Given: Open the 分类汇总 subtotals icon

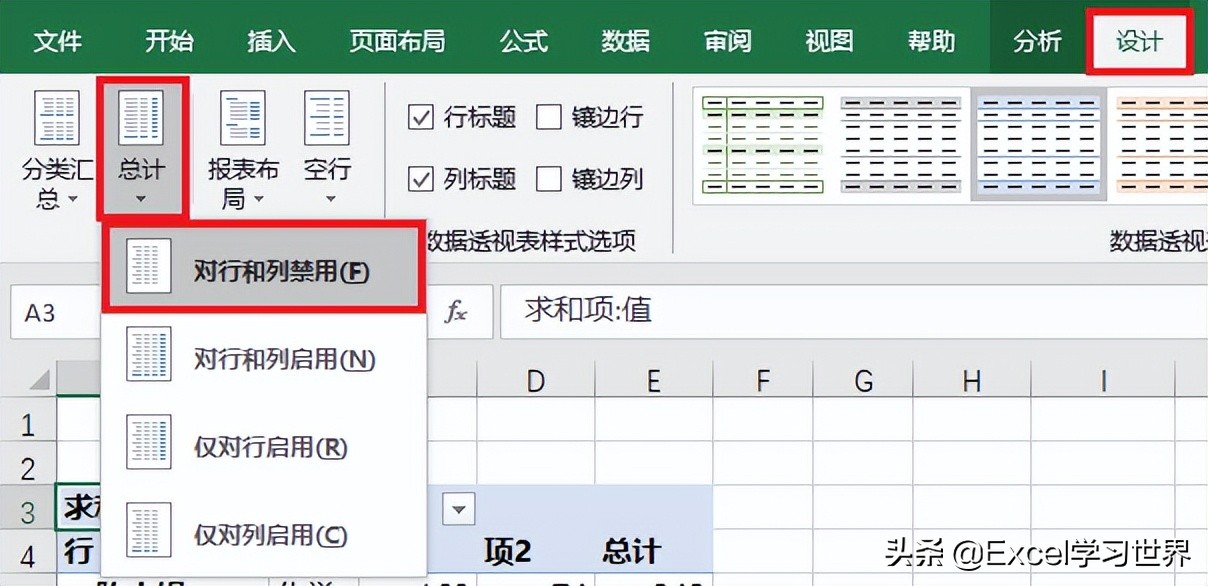Looking at the screenshot, I should (56, 117).
